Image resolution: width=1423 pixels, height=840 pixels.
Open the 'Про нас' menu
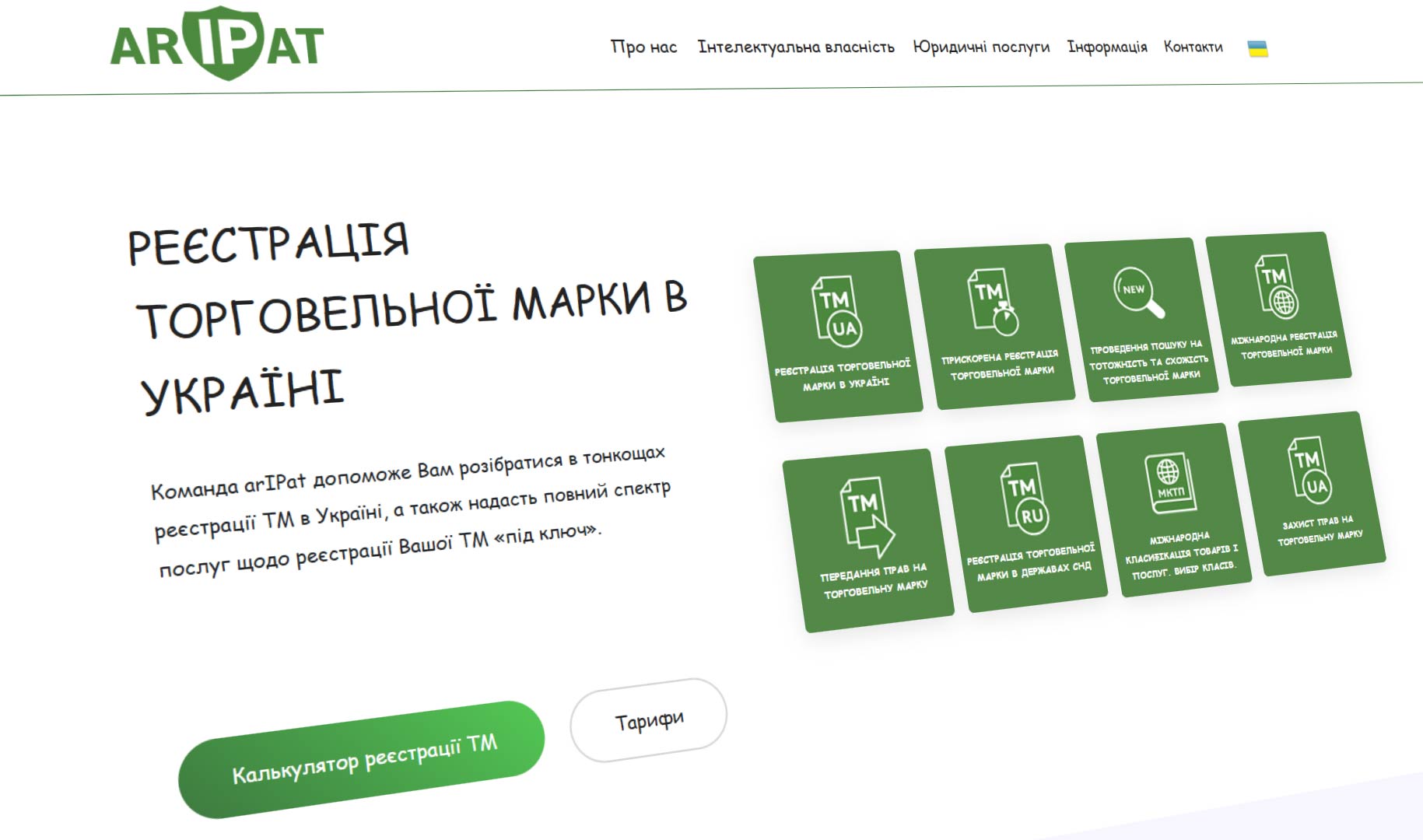643,47
